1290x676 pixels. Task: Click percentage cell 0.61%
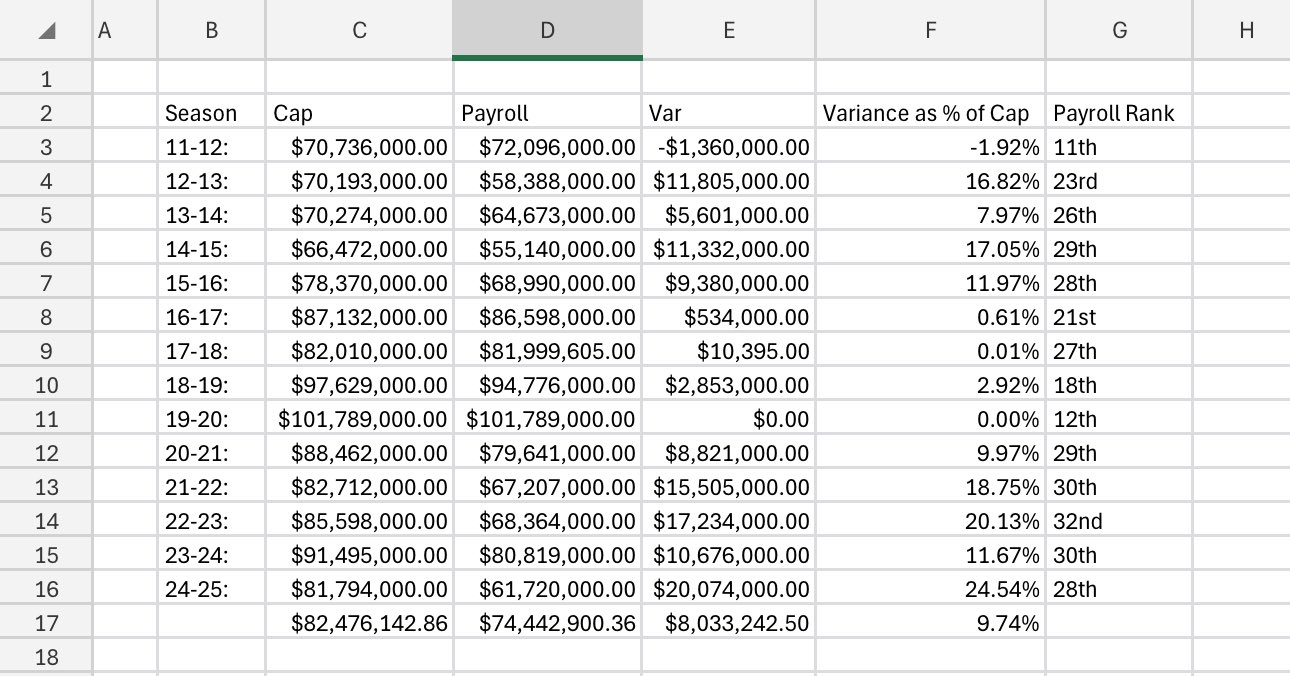tap(930, 317)
